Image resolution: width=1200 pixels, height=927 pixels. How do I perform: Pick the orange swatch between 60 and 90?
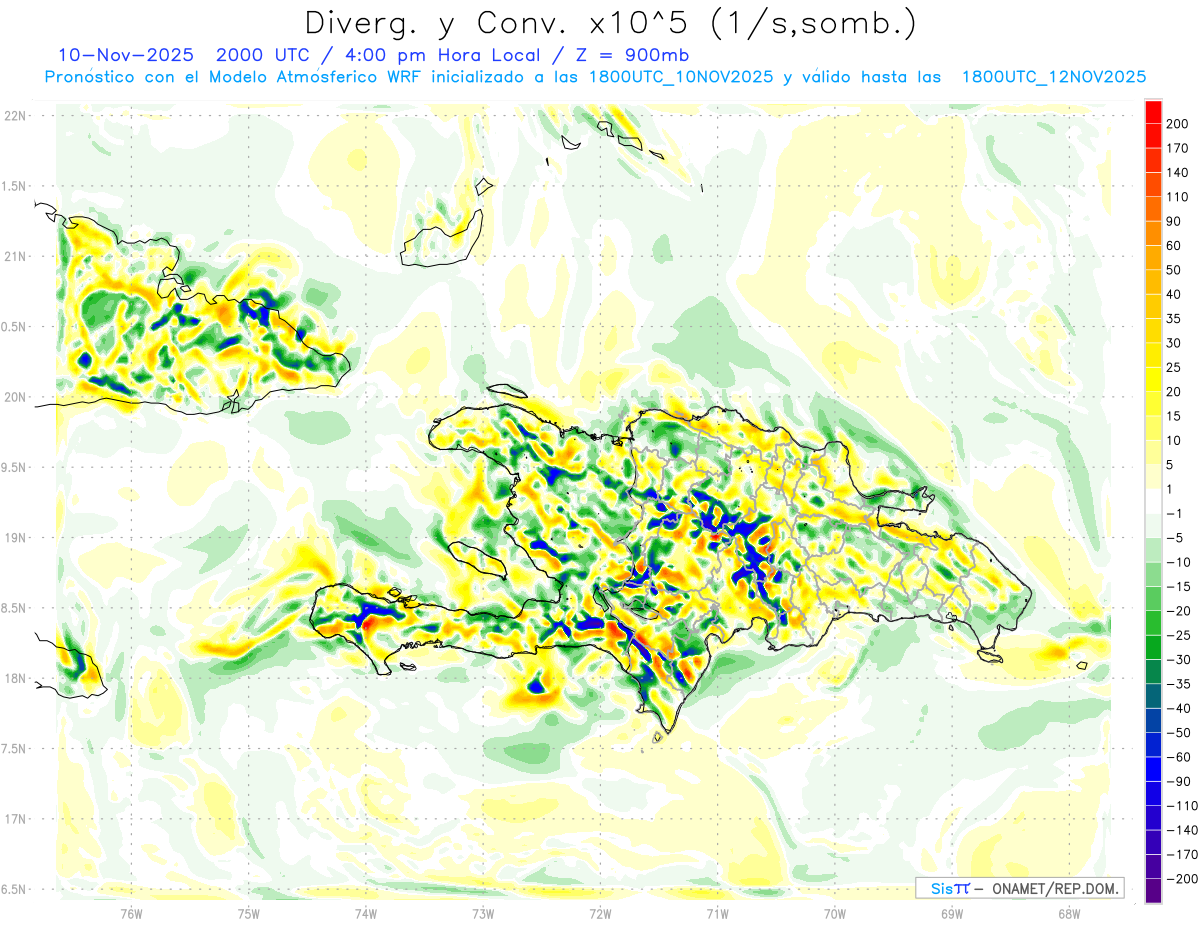(1154, 234)
